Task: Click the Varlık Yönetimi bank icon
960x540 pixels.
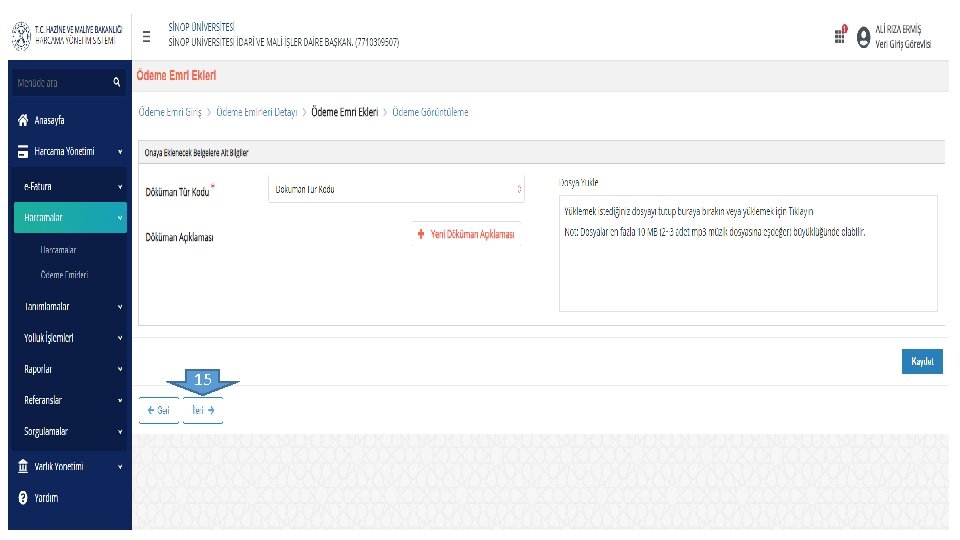Action: (x=23, y=467)
